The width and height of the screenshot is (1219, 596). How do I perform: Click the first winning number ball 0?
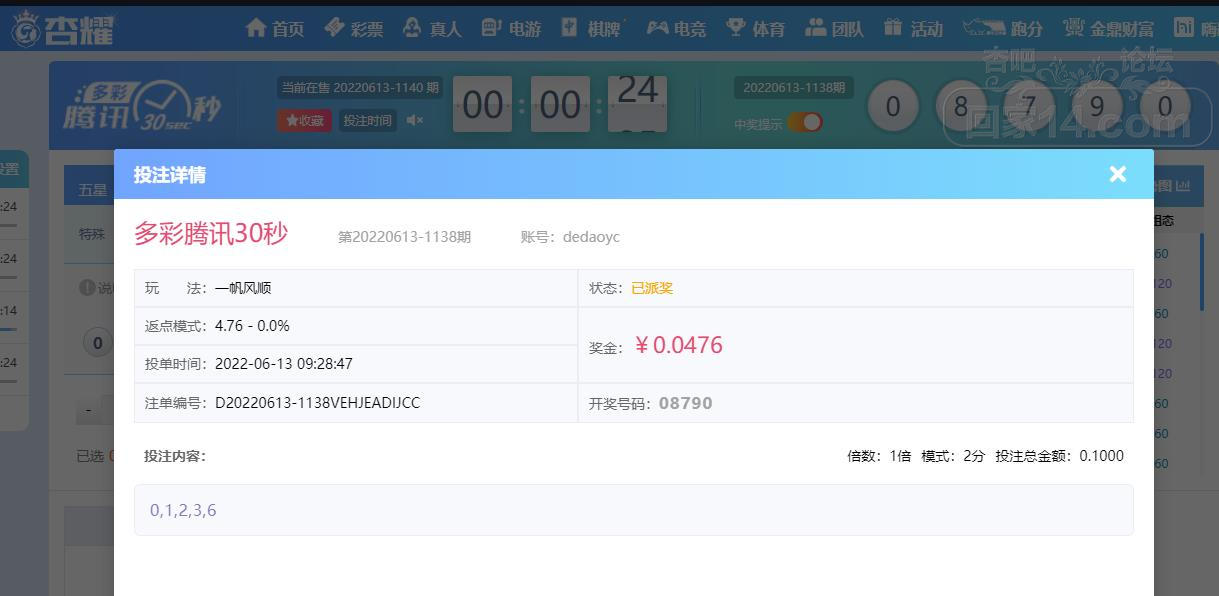(893, 106)
